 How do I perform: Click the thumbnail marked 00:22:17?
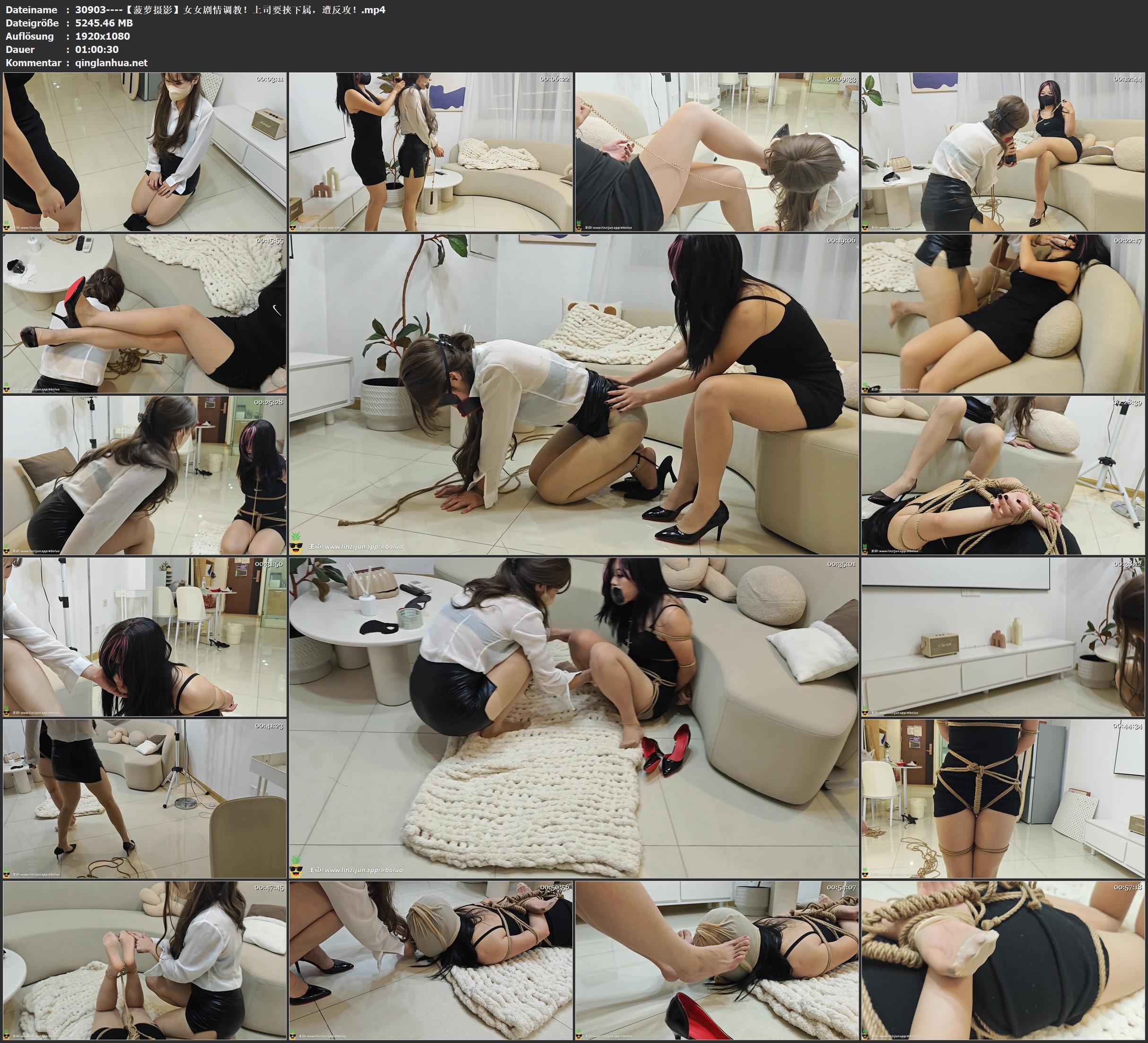click(x=1003, y=313)
